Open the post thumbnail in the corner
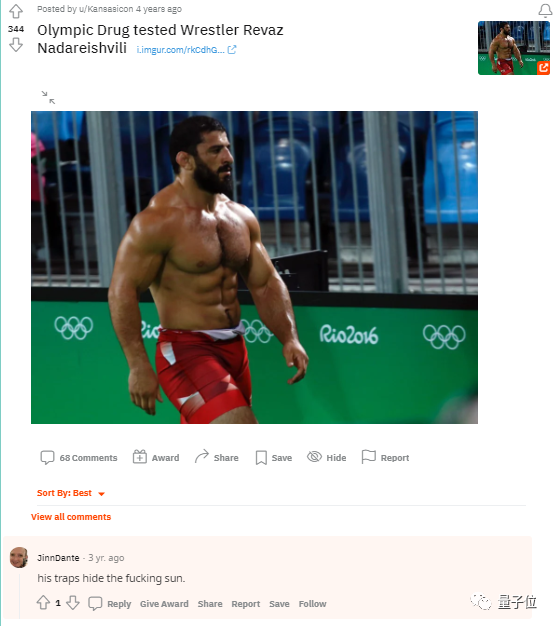The height and width of the screenshot is (626, 554). click(514, 48)
